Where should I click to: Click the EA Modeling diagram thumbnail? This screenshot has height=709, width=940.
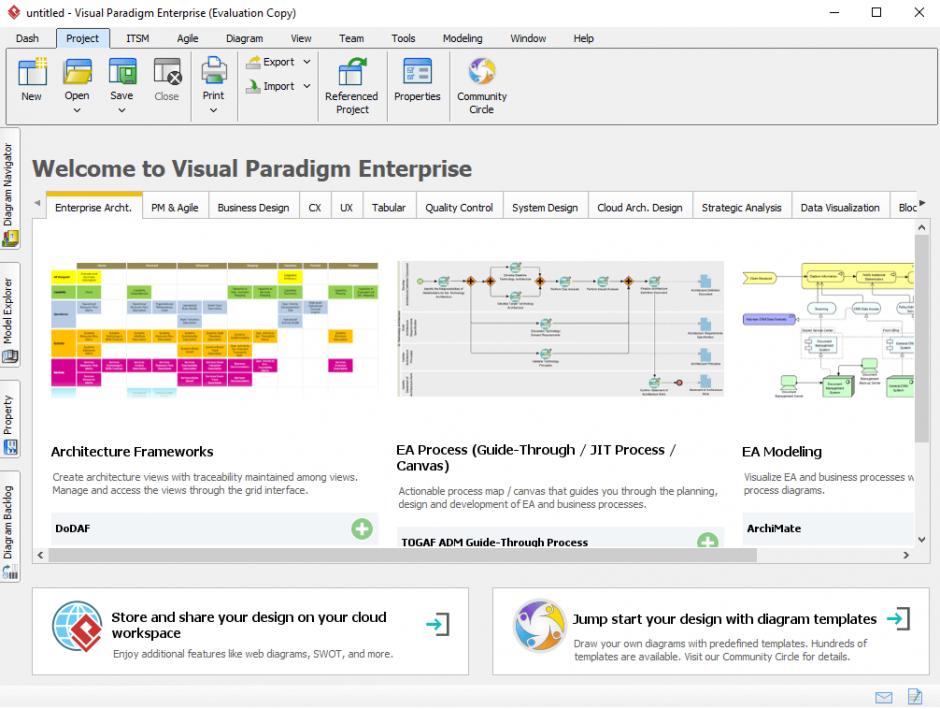(x=828, y=330)
